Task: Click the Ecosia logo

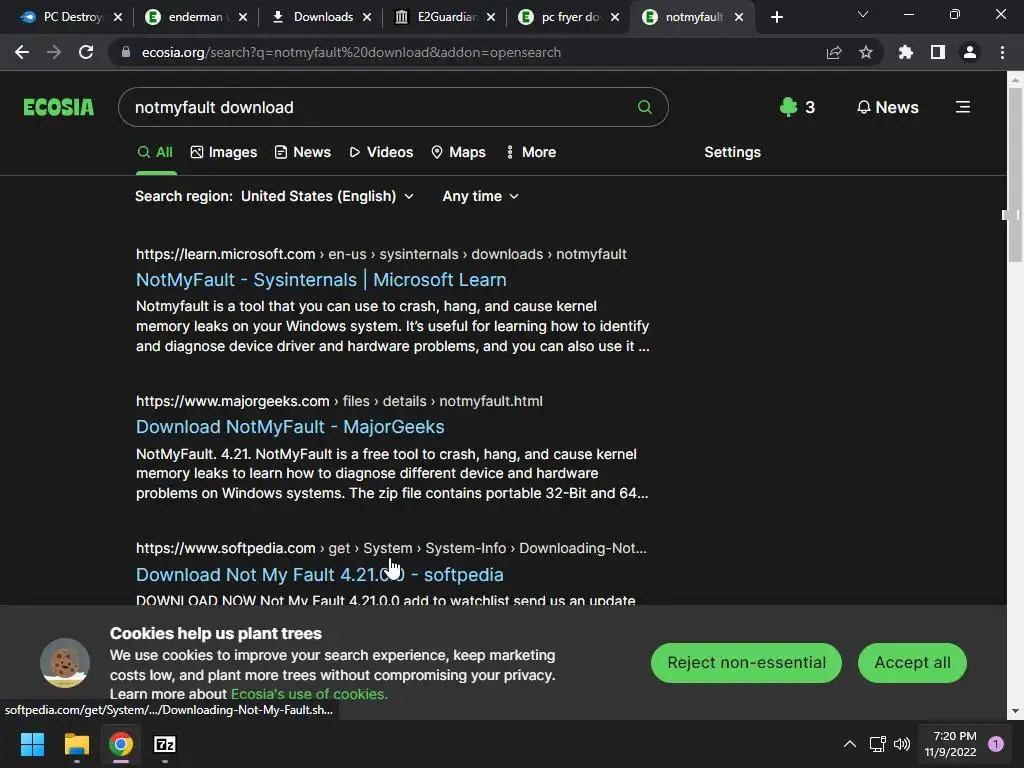Action: click(x=59, y=107)
